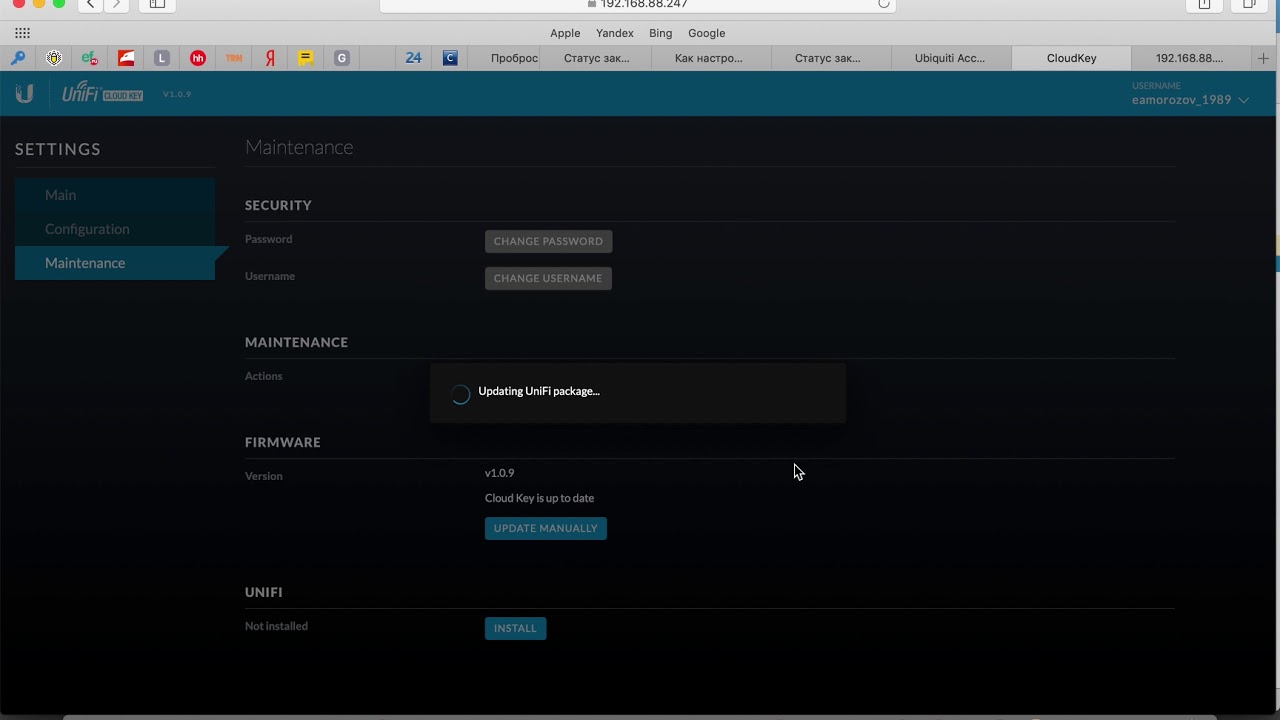Screen dimensions: 1280x720
Task: Show the Safari tab overview
Action: click(1249, 4)
